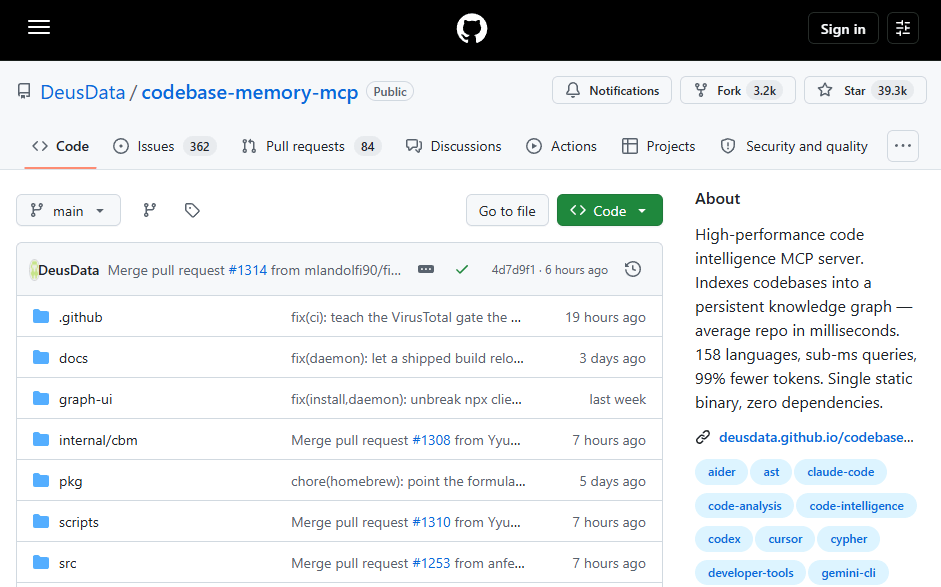Open the hamburger navigation menu

39,28
